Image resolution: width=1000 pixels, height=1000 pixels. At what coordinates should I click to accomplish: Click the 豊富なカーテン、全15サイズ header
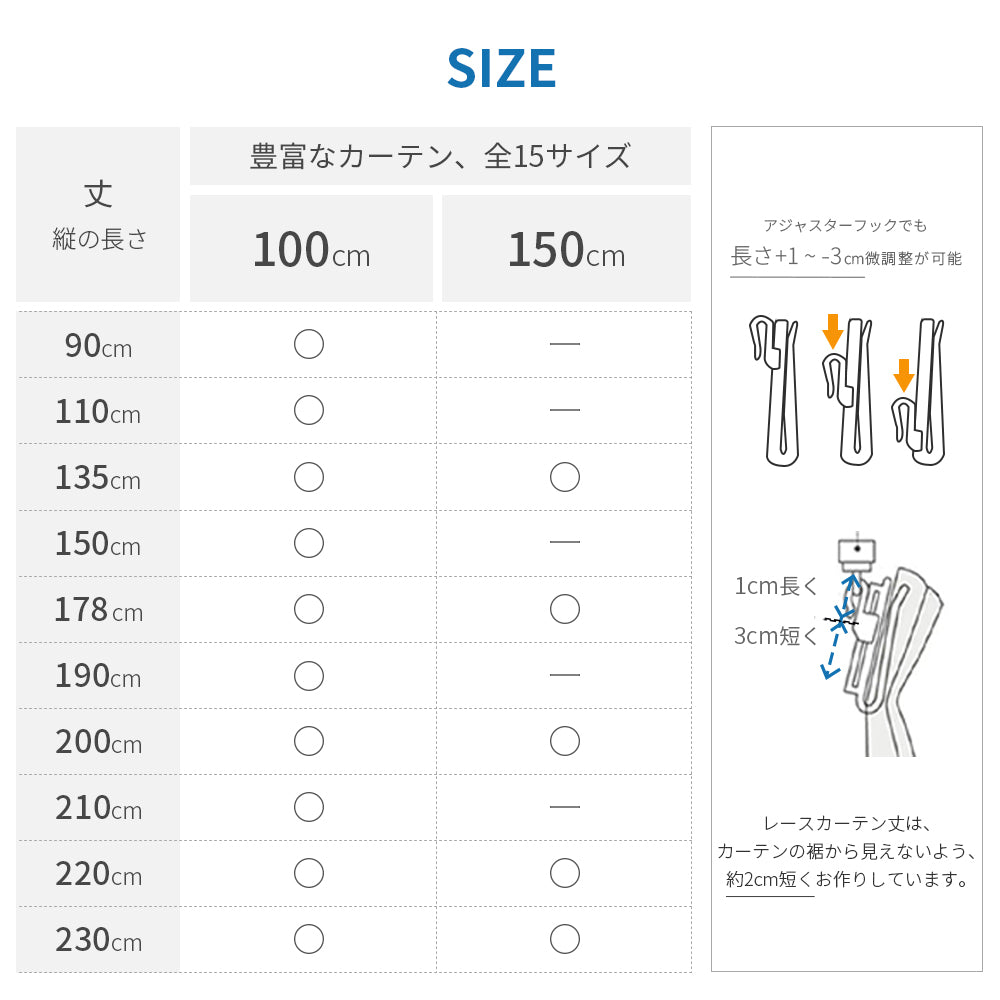click(440, 157)
